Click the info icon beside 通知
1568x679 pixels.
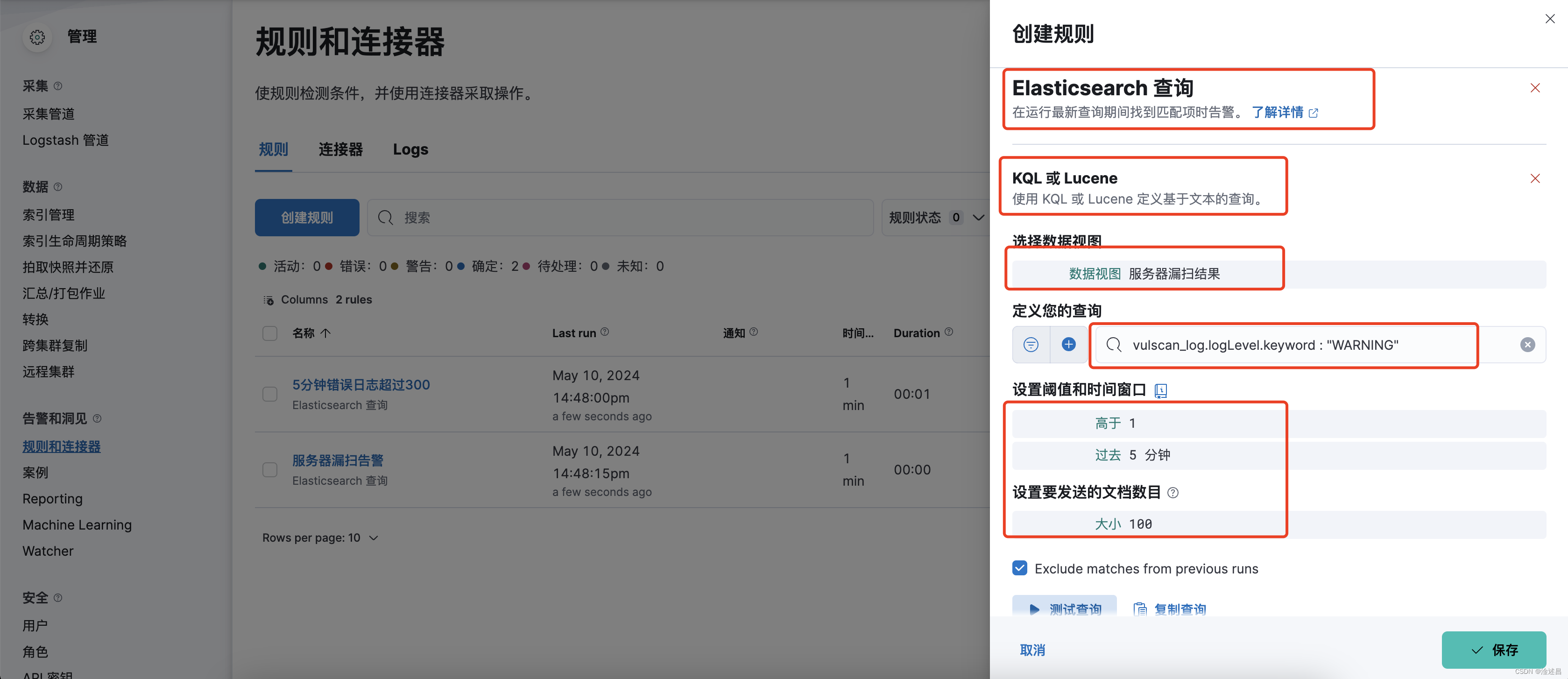(x=754, y=331)
